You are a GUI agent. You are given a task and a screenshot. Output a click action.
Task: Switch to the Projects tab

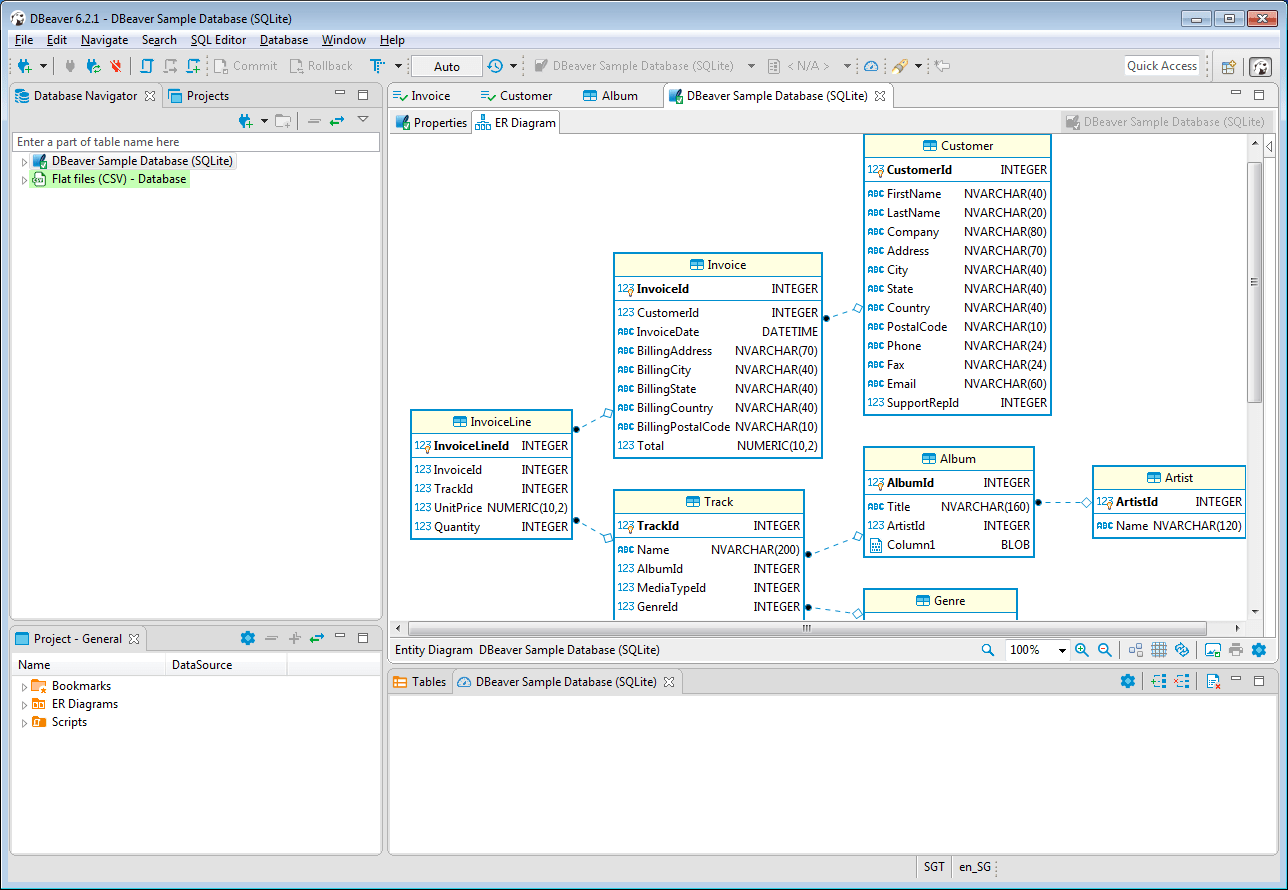198,96
